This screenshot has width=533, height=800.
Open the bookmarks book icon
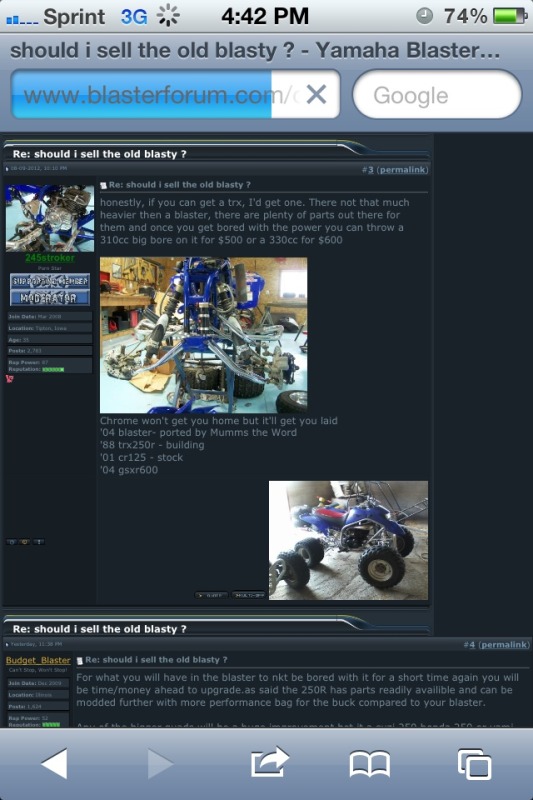click(x=370, y=764)
